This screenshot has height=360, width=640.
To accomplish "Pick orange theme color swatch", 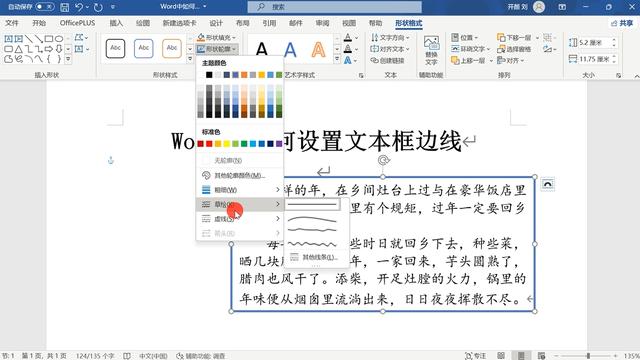I will click(x=244, y=75).
